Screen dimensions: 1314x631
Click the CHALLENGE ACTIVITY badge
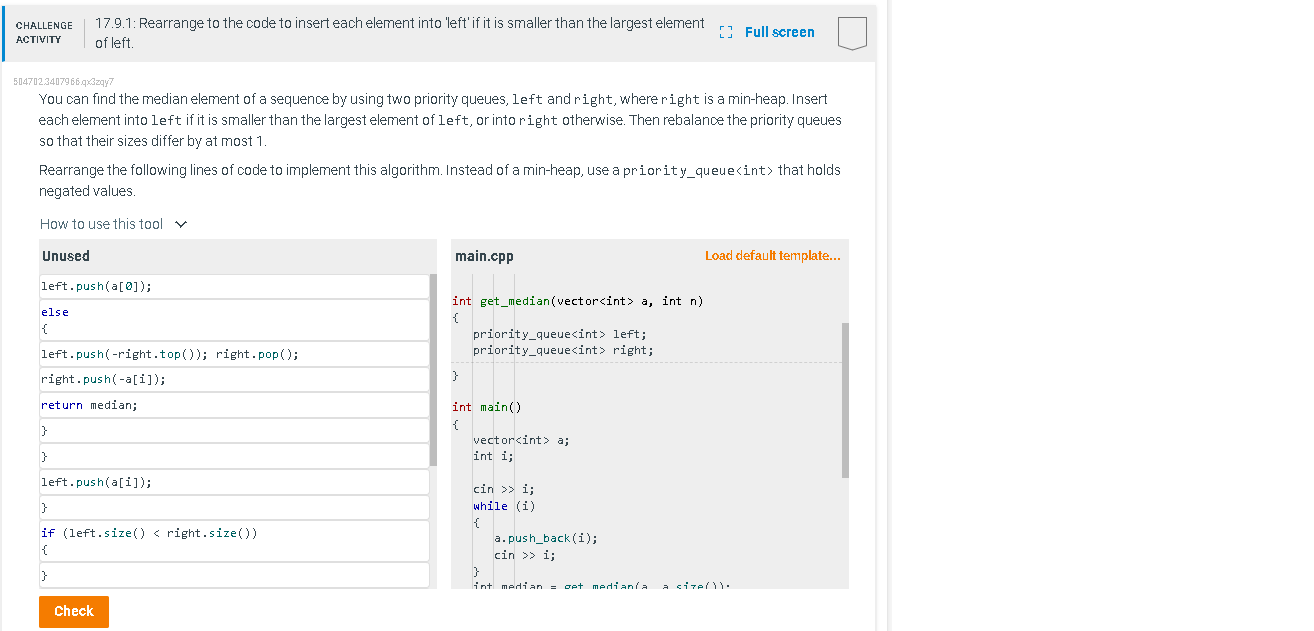click(x=44, y=32)
